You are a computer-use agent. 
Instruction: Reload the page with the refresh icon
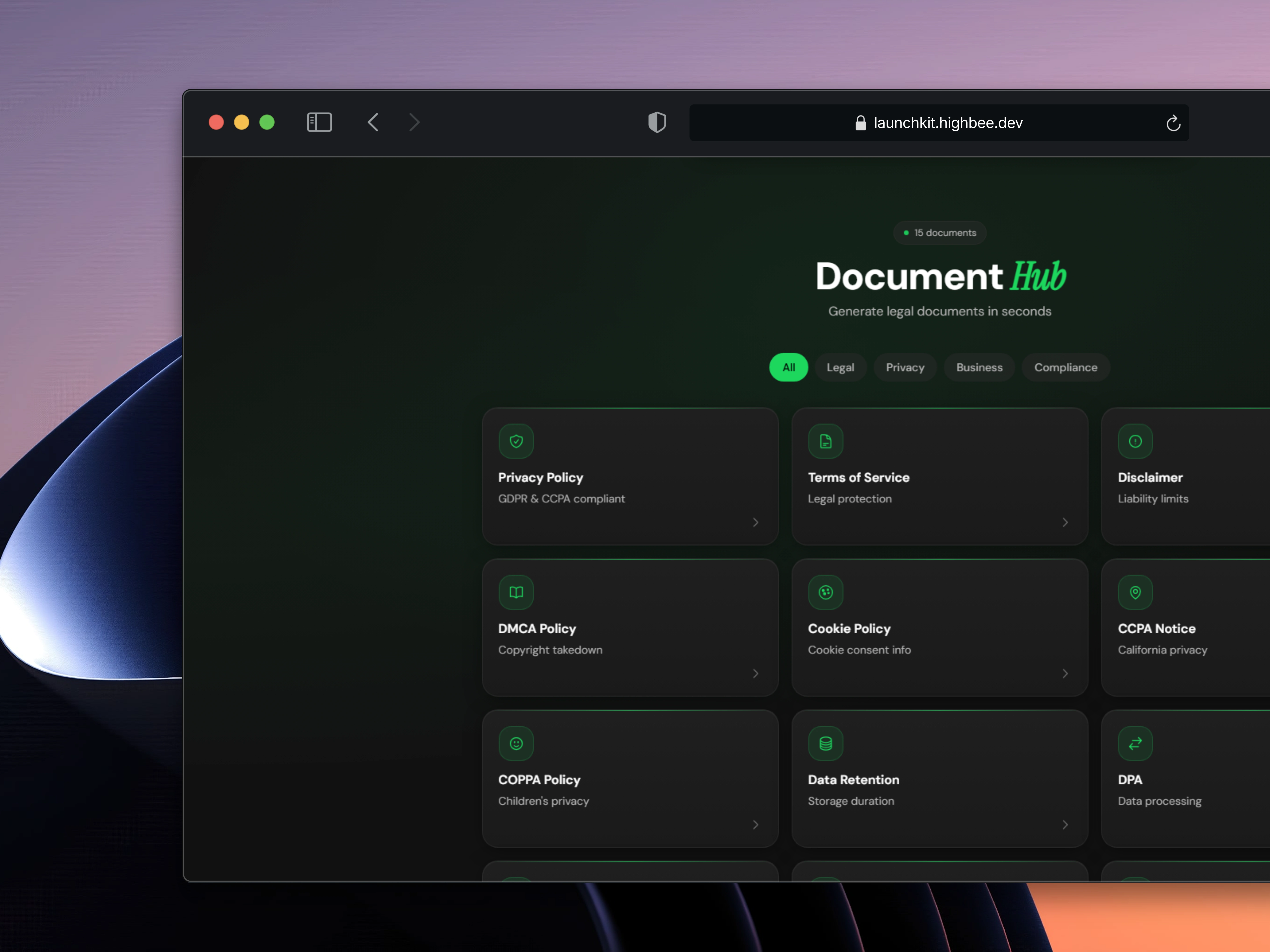[x=1173, y=123]
